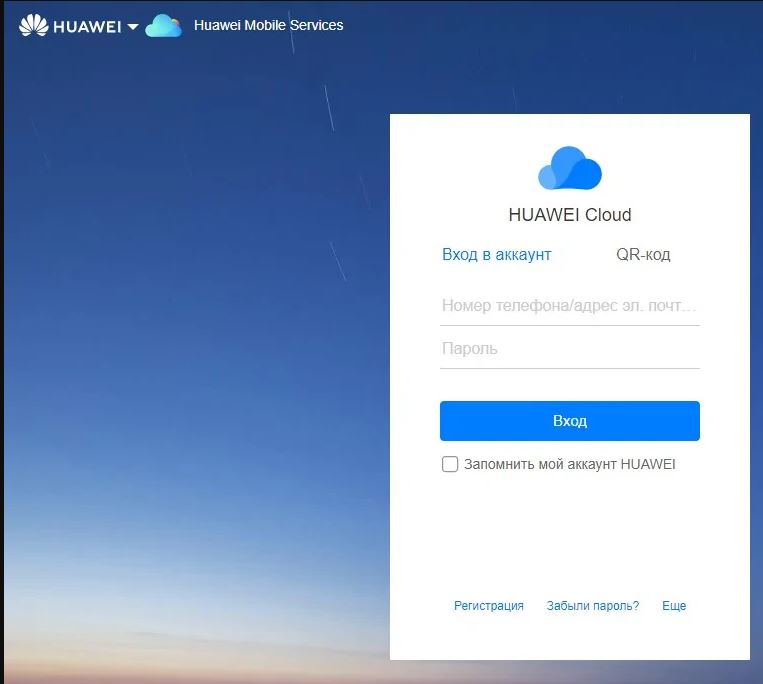763x684 pixels.
Task: Click the "HUAWEI Cloud" title text
Action: pyautogui.click(x=570, y=215)
